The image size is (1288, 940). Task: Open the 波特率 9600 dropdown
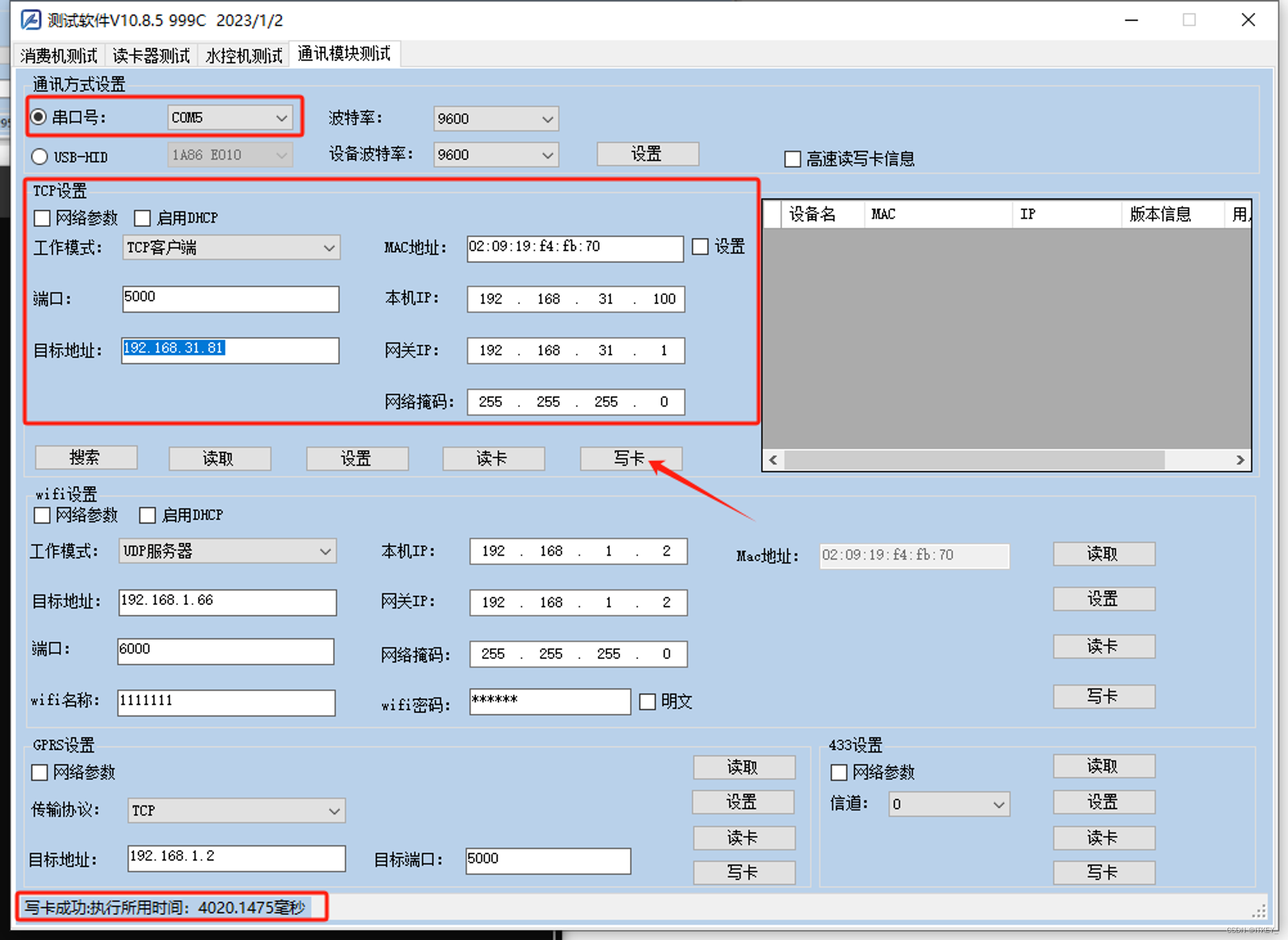[x=496, y=119]
